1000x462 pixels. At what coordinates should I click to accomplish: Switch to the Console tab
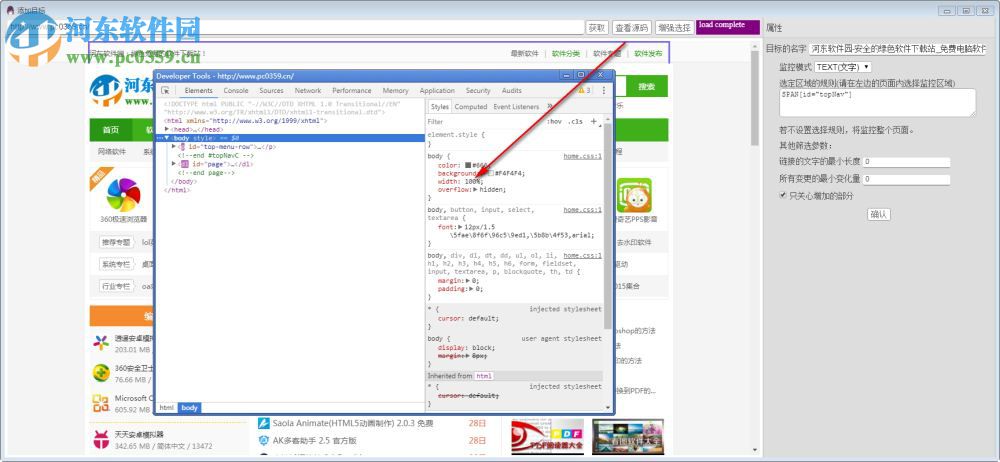point(236,91)
